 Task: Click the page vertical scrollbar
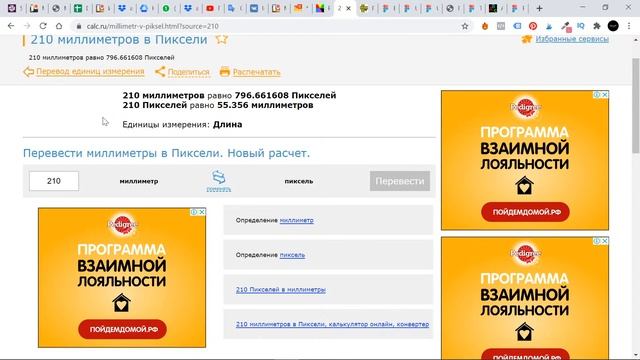[x=636, y=105]
